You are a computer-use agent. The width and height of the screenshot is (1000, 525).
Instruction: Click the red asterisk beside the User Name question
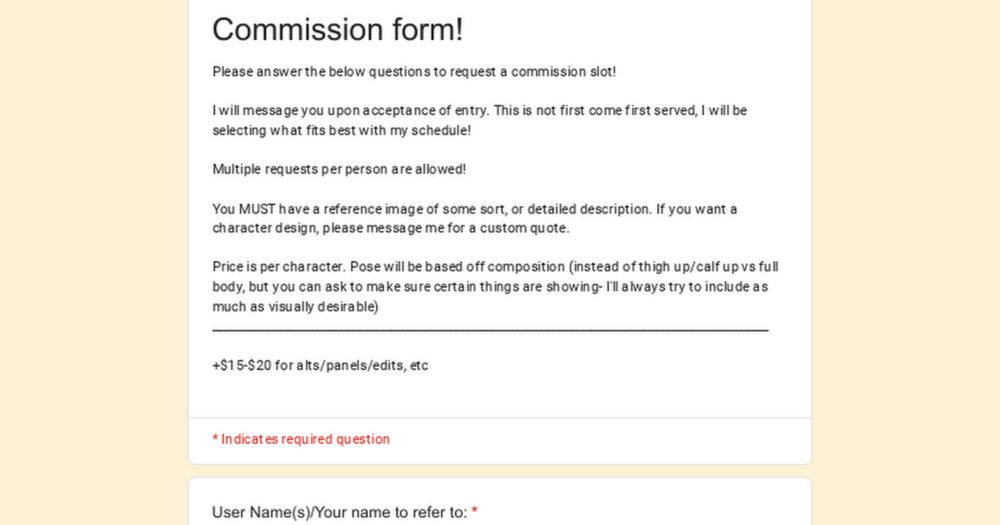474,511
